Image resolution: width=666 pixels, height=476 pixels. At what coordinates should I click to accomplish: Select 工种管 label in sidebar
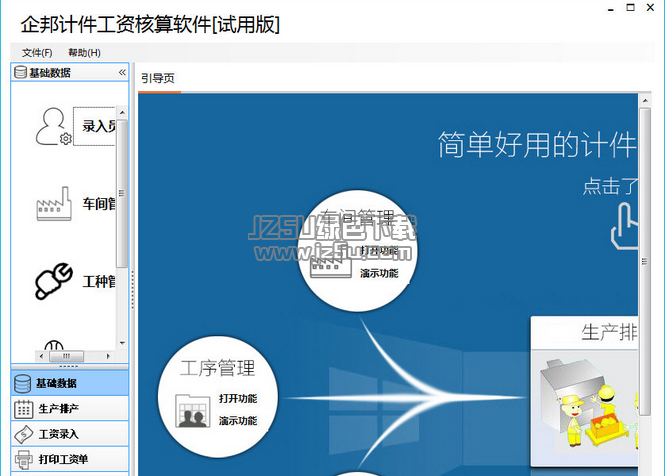(x=99, y=281)
